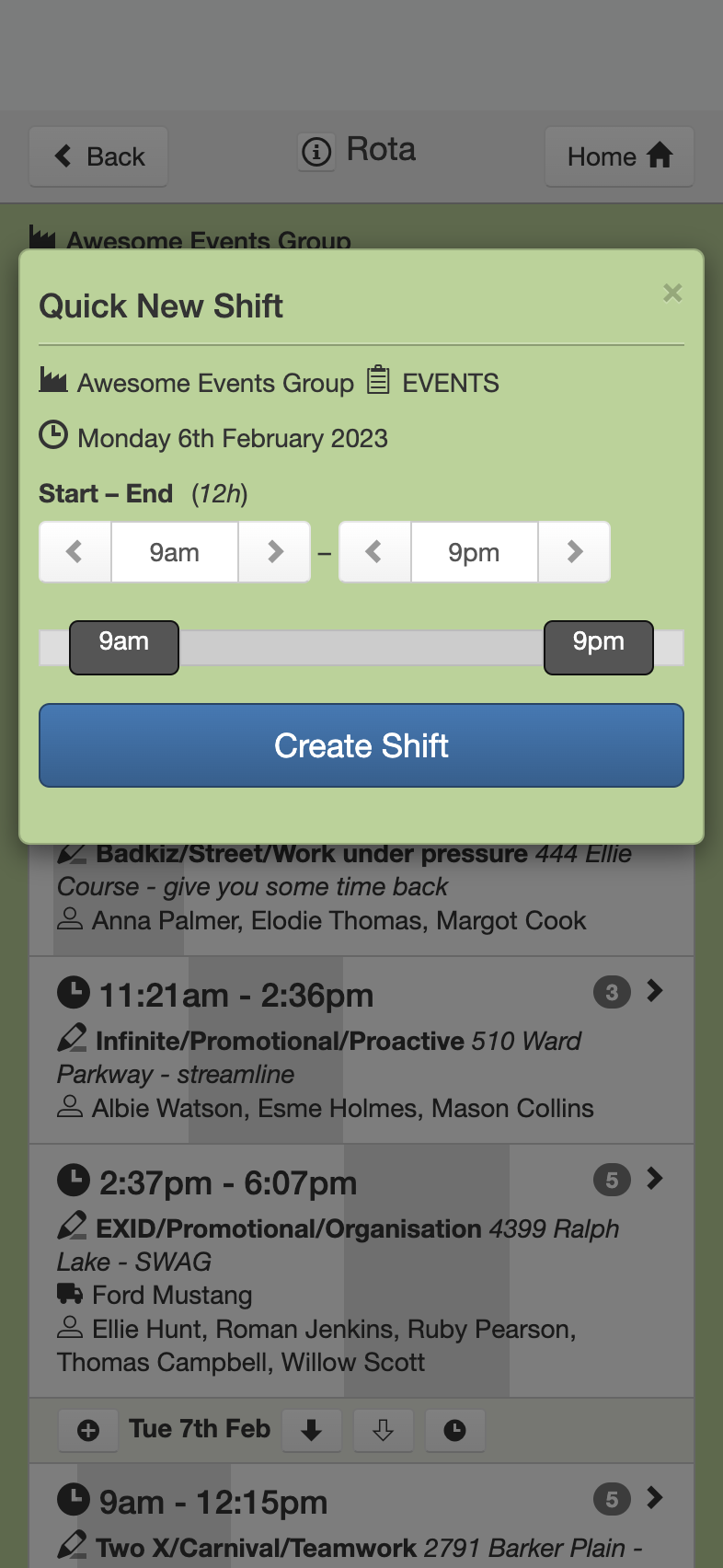The height and width of the screenshot is (1568, 723).
Task: Click solid down arrow icon by Tue 7th Feb
Action: [x=312, y=1430]
